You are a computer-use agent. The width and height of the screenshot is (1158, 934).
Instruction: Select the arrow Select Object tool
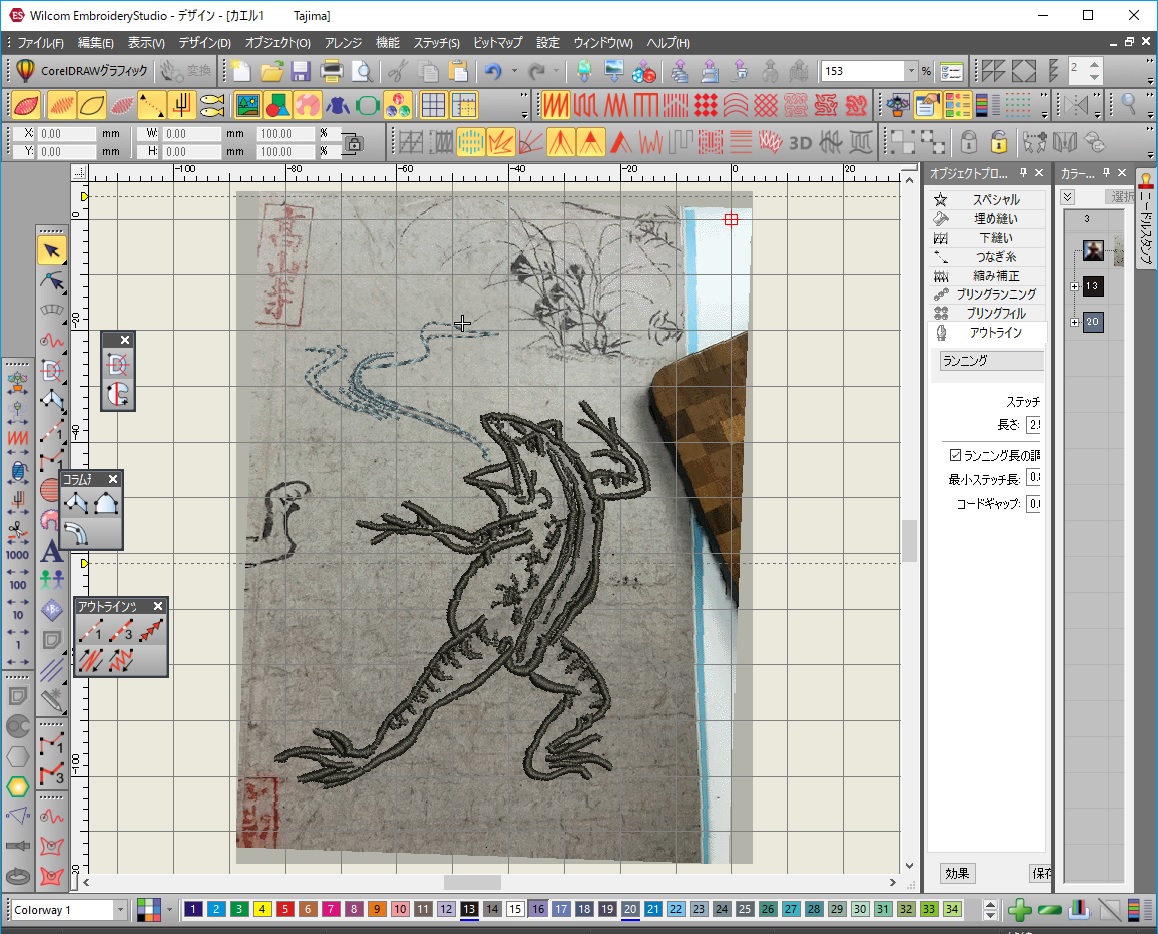pos(52,251)
